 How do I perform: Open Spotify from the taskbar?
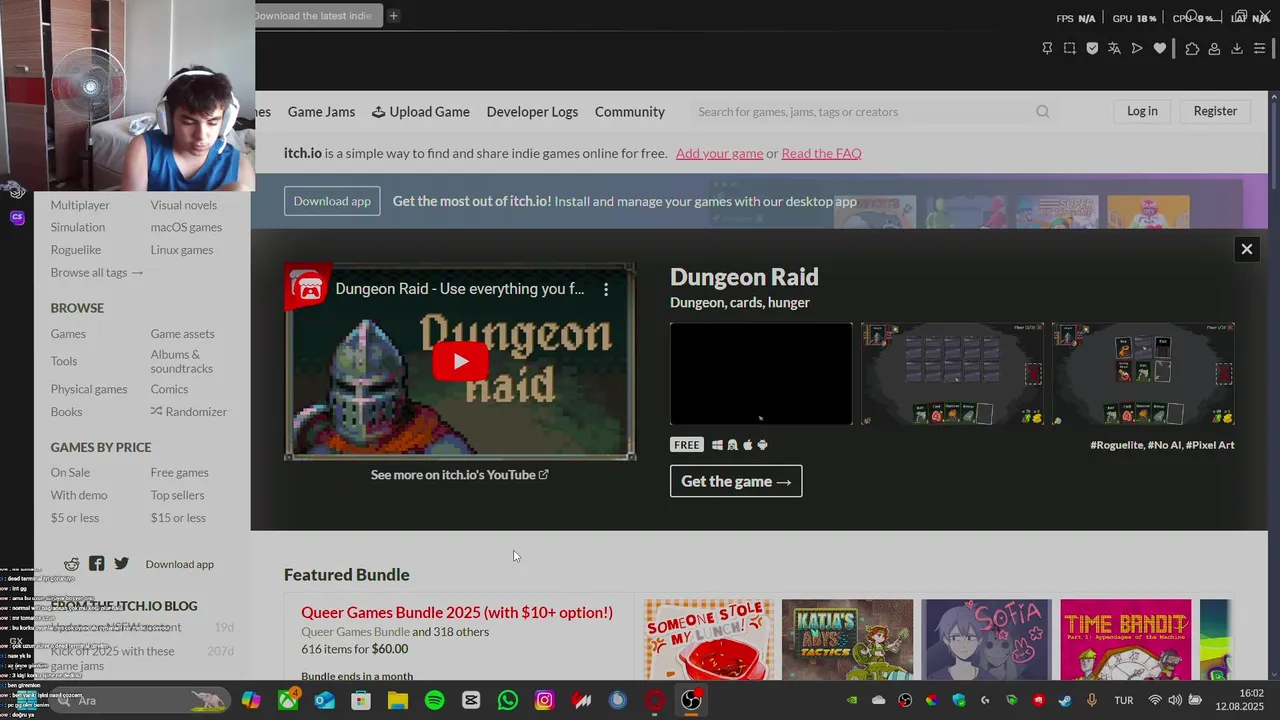(x=435, y=700)
